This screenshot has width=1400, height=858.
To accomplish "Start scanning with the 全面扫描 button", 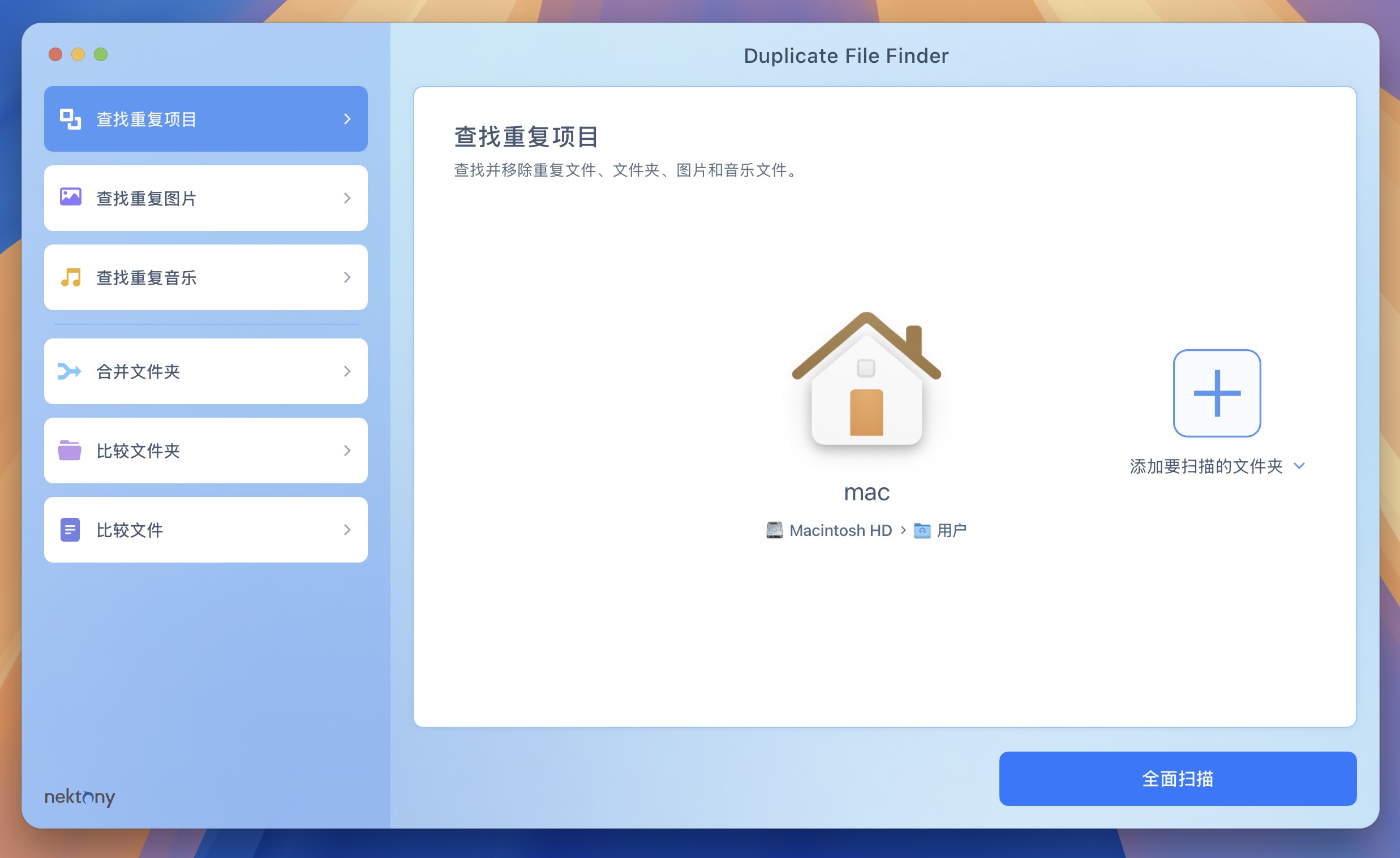I will (1178, 778).
